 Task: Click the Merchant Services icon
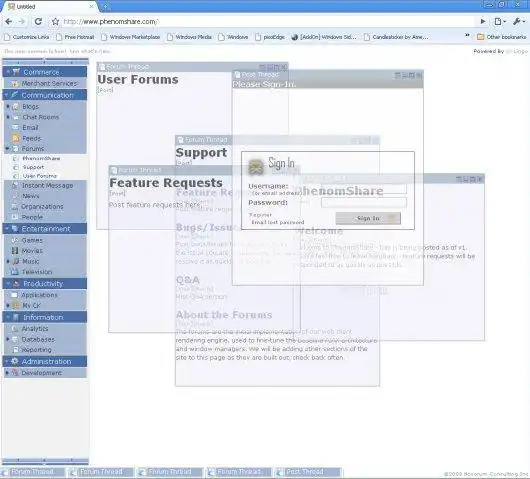click(x=15, y=83)
